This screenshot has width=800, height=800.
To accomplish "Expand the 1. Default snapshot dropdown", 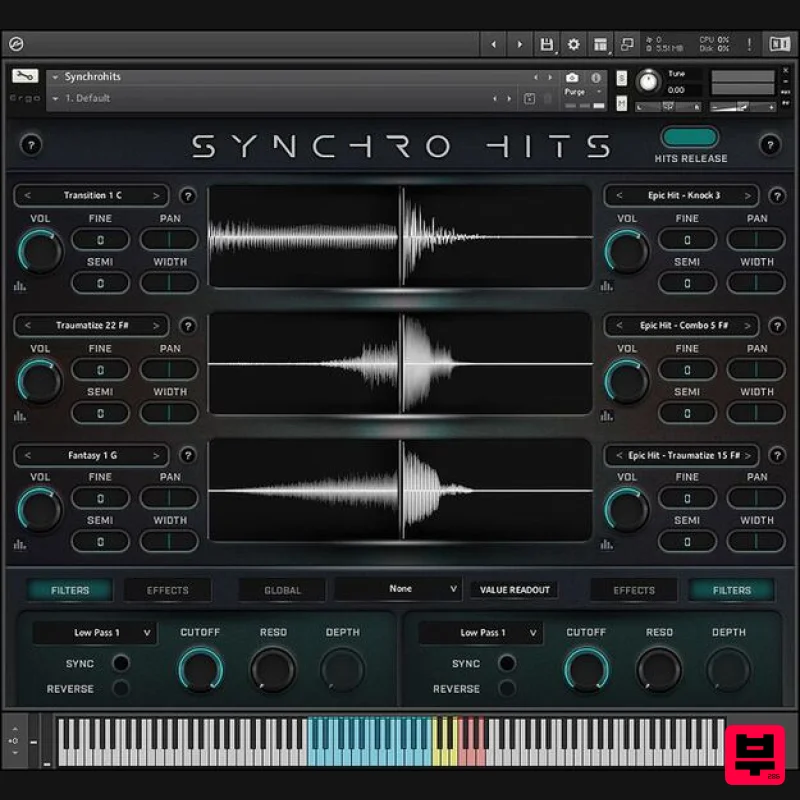I will [55, 98].
